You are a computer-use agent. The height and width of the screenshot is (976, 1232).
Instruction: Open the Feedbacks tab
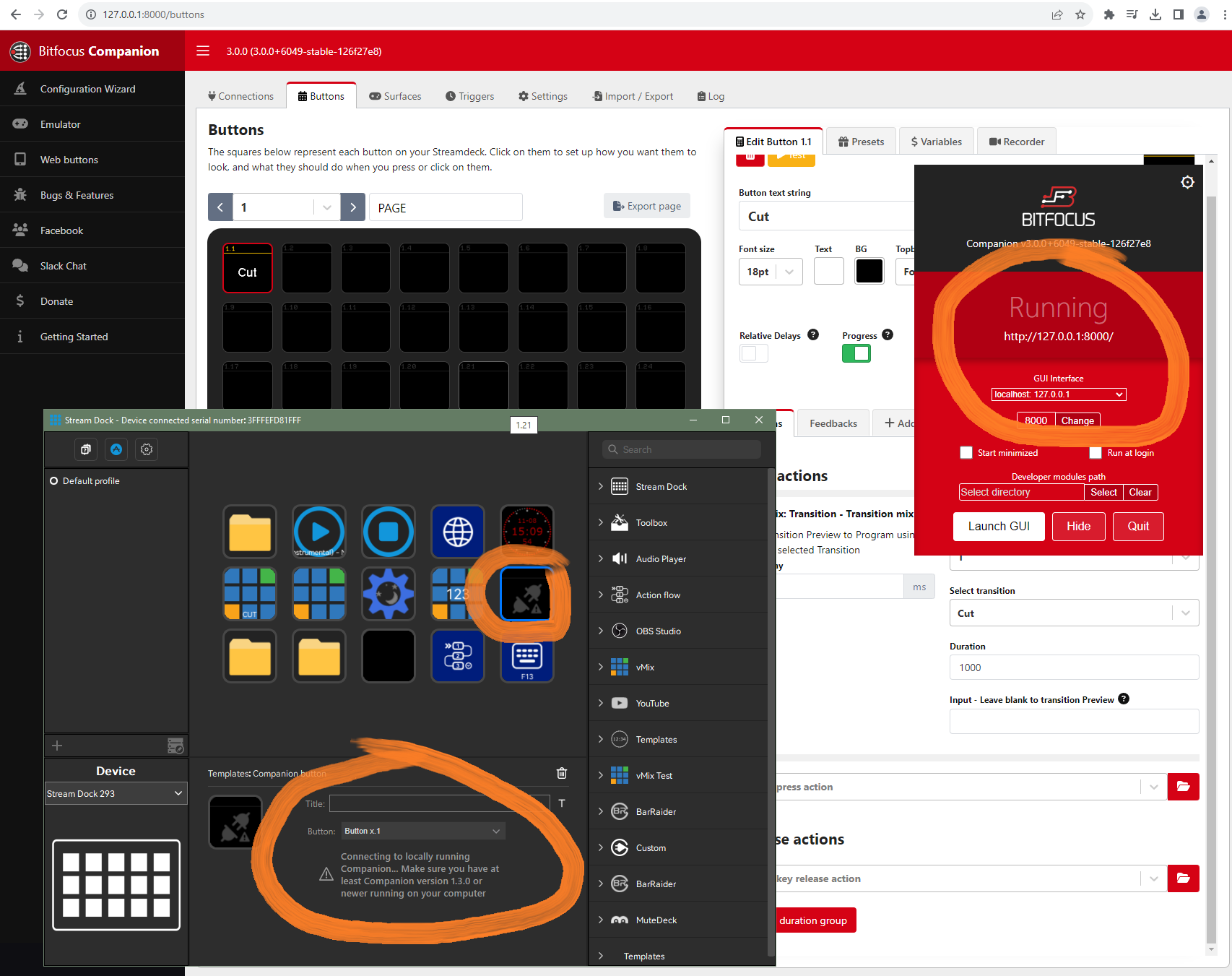[x=833, y=423]
